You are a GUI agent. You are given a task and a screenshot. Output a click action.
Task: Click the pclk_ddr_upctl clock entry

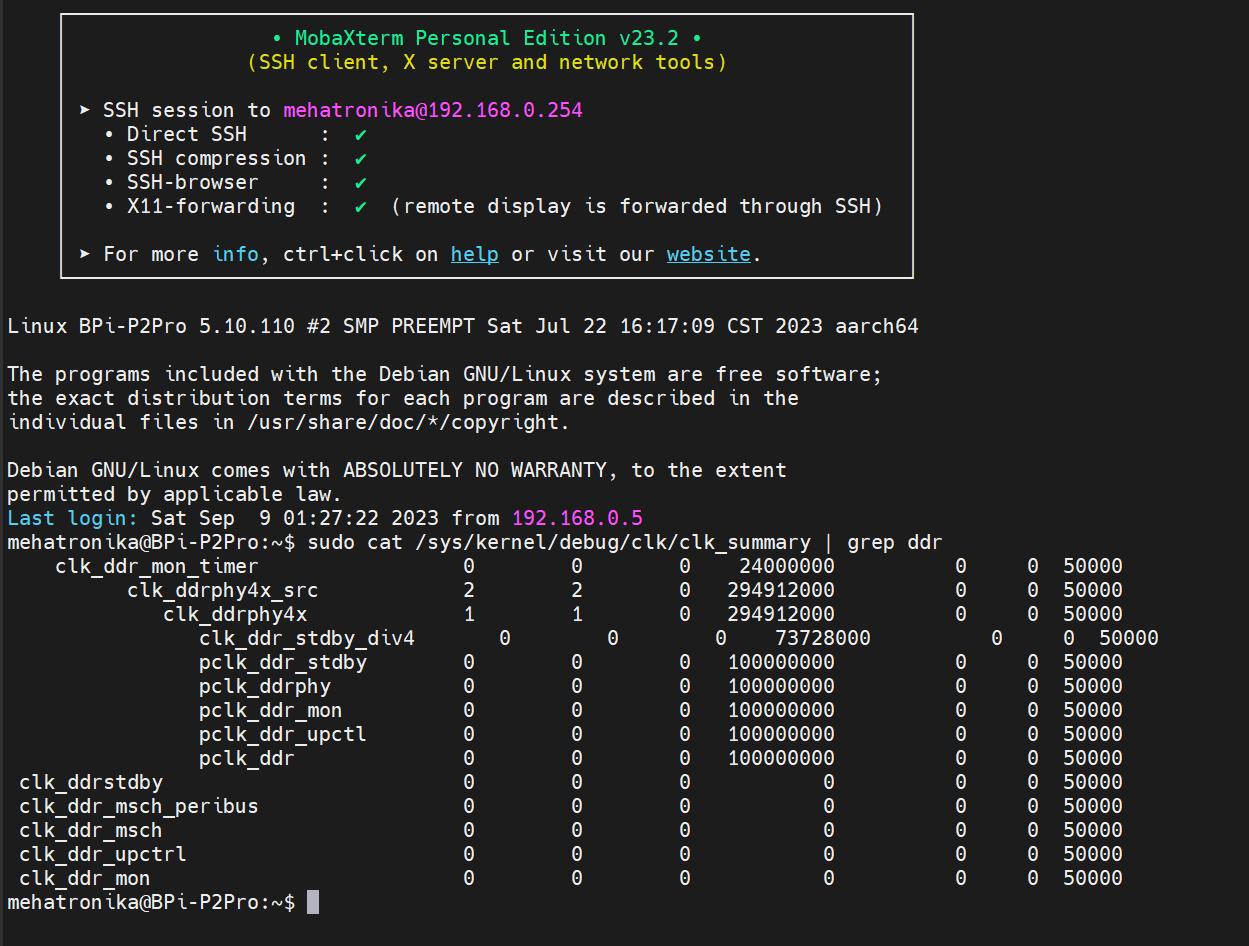pyautogui.click(x=282, y=734)
